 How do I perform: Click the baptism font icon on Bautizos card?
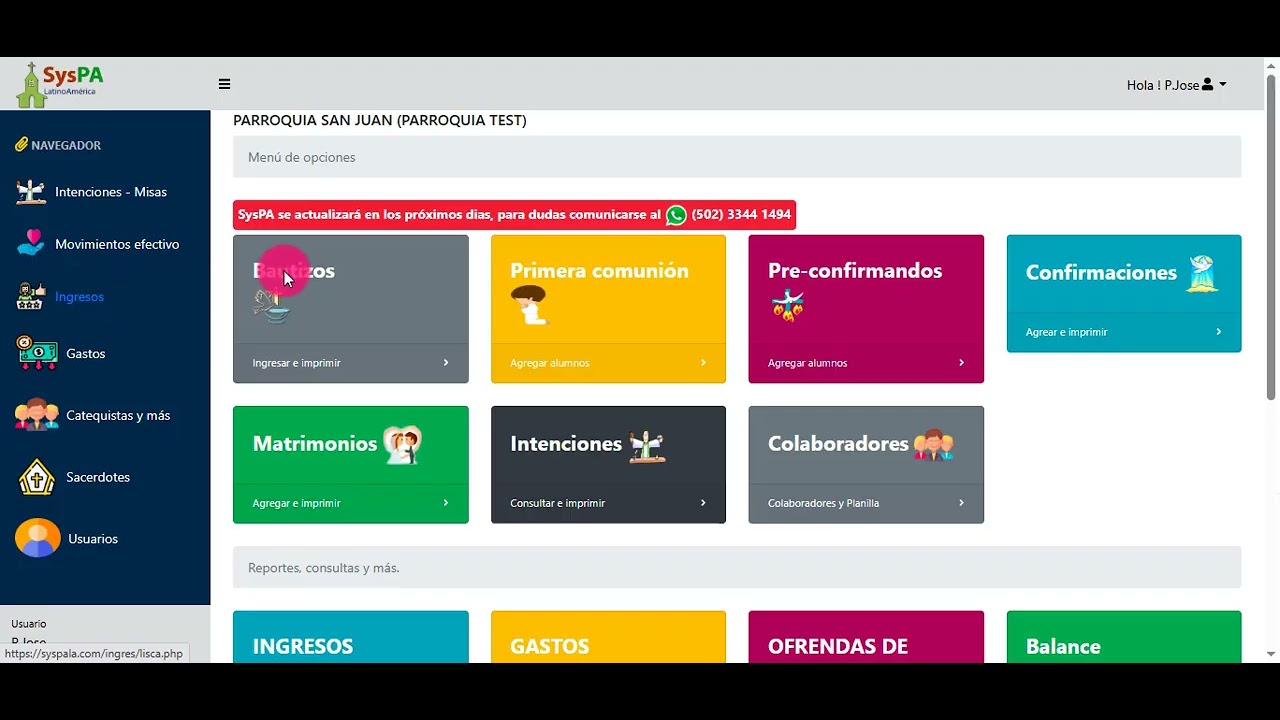tap(272, 306)
